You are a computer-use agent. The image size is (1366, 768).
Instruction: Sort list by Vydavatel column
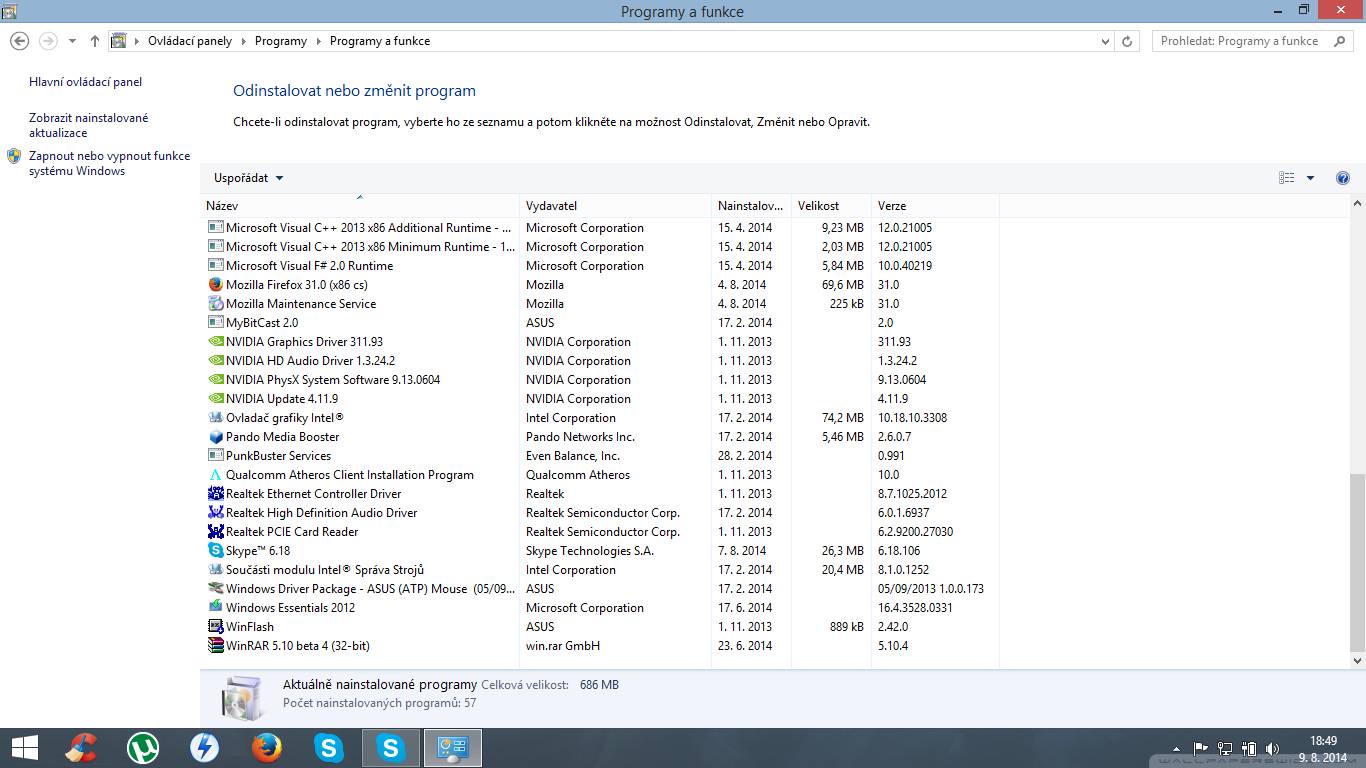click(615, 206)
